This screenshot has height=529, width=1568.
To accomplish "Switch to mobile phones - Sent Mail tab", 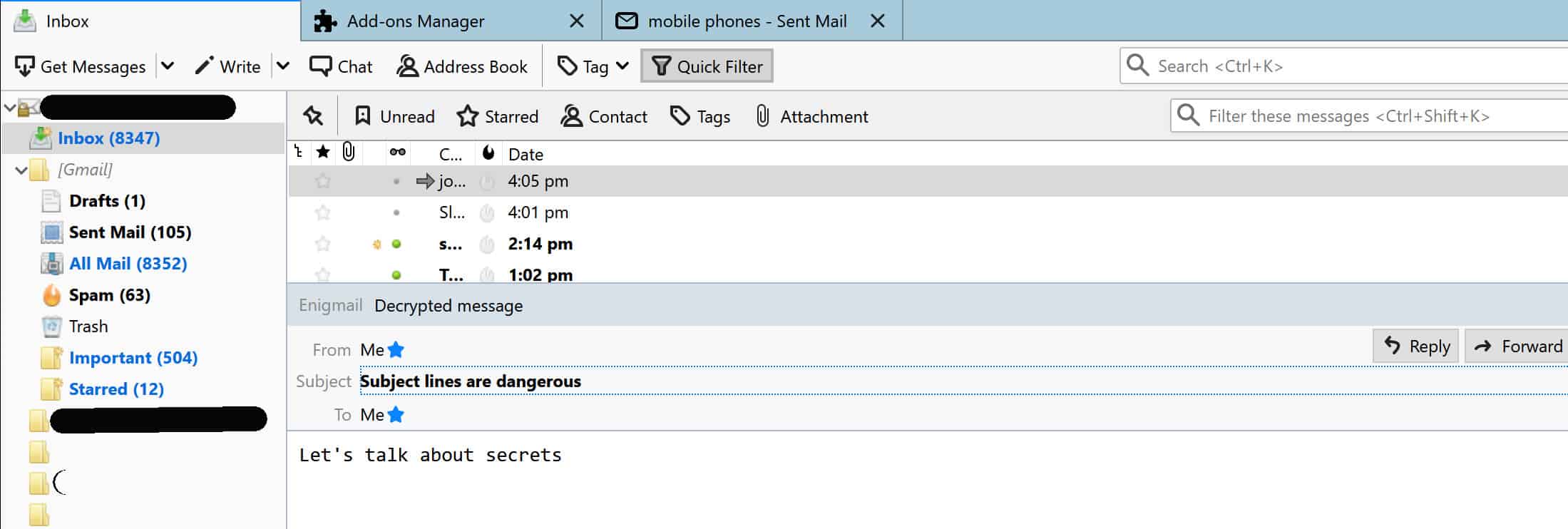I will 752,21.
